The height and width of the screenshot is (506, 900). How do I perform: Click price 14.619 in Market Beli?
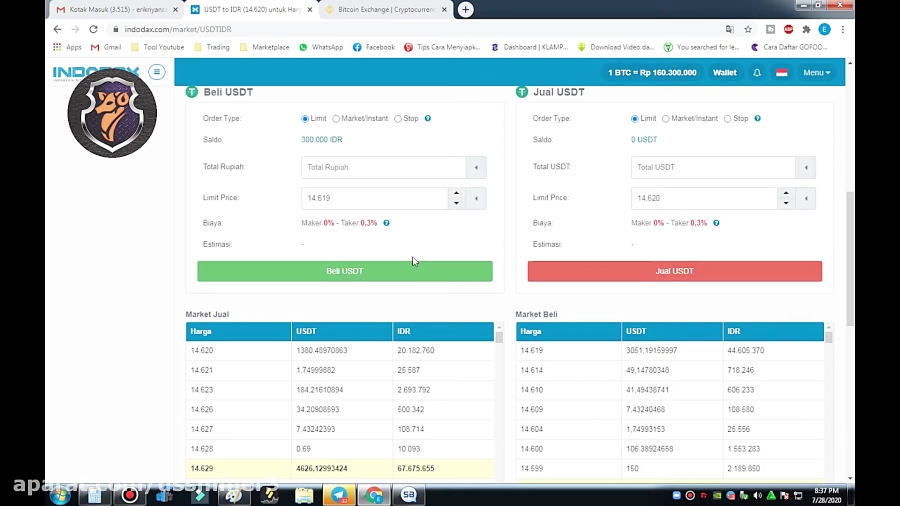click(532, 351)
